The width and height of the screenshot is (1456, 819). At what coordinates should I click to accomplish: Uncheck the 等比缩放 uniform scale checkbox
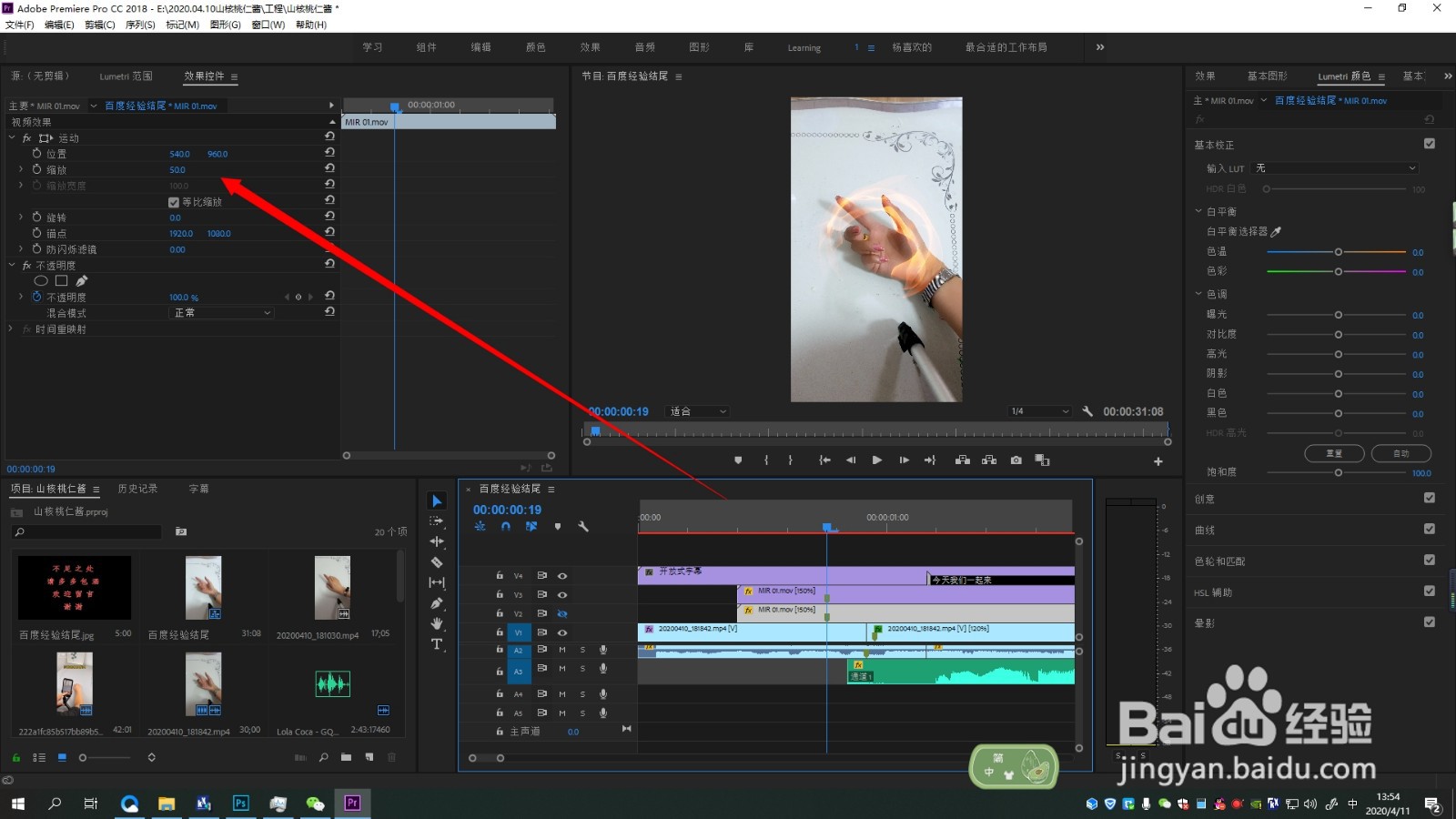174,202
